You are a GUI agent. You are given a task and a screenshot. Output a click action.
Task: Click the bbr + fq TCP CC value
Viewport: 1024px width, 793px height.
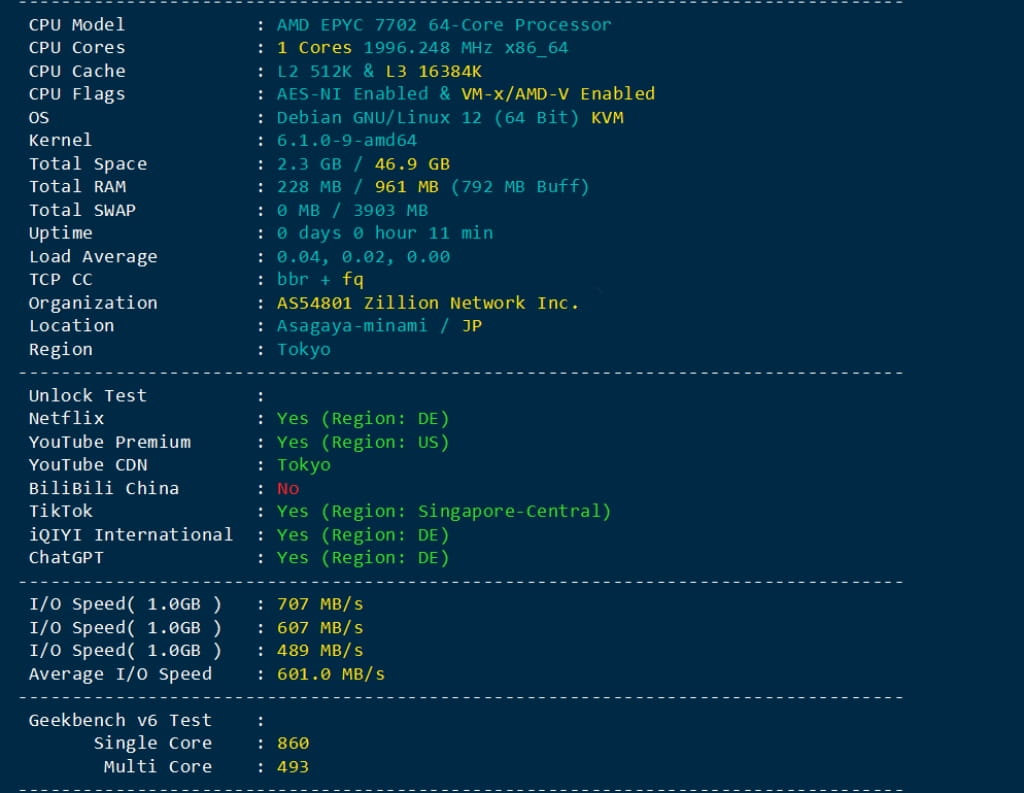[x=320, y=280]
